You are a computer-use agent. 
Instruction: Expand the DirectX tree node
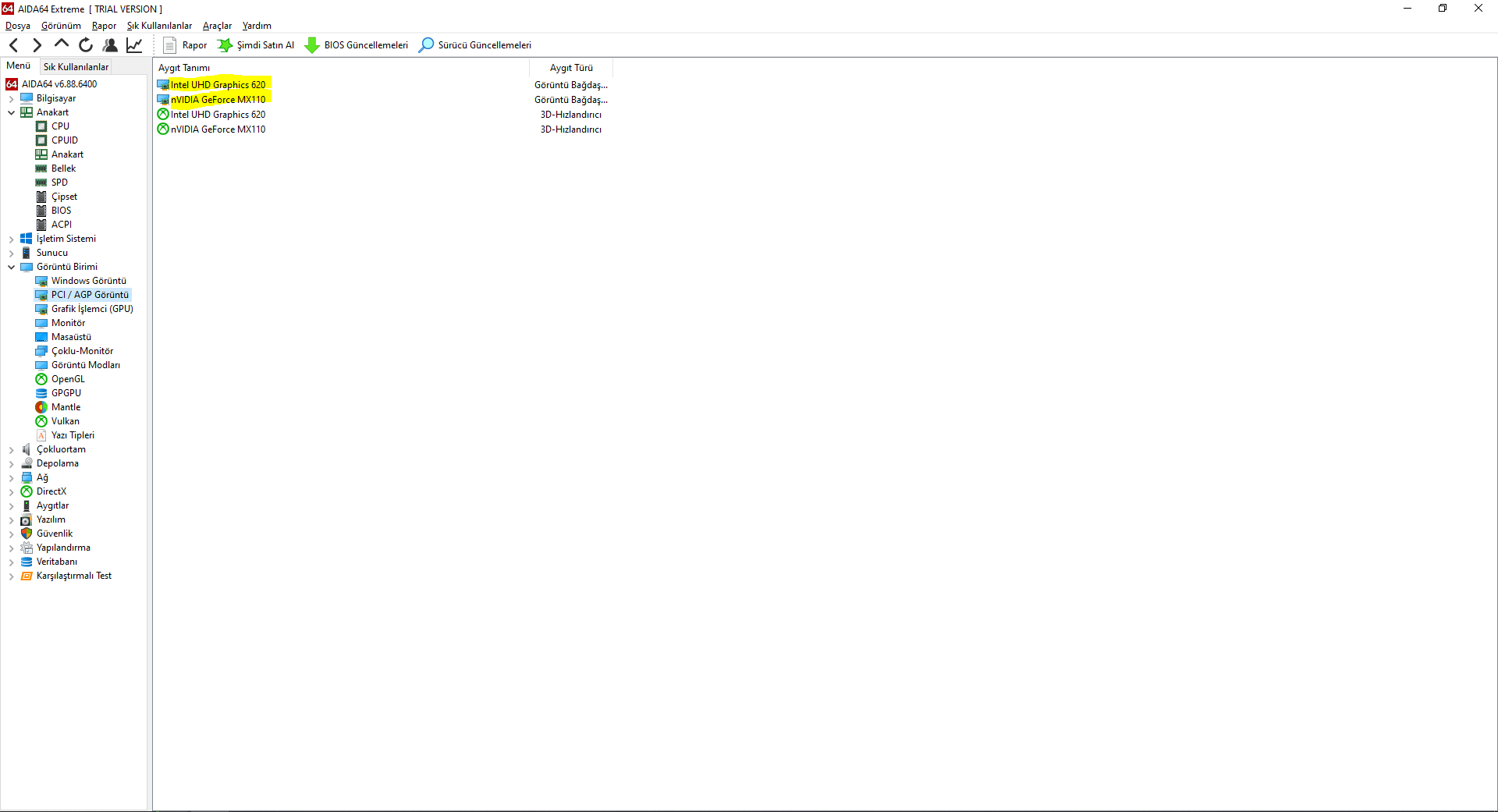point(11,492)
